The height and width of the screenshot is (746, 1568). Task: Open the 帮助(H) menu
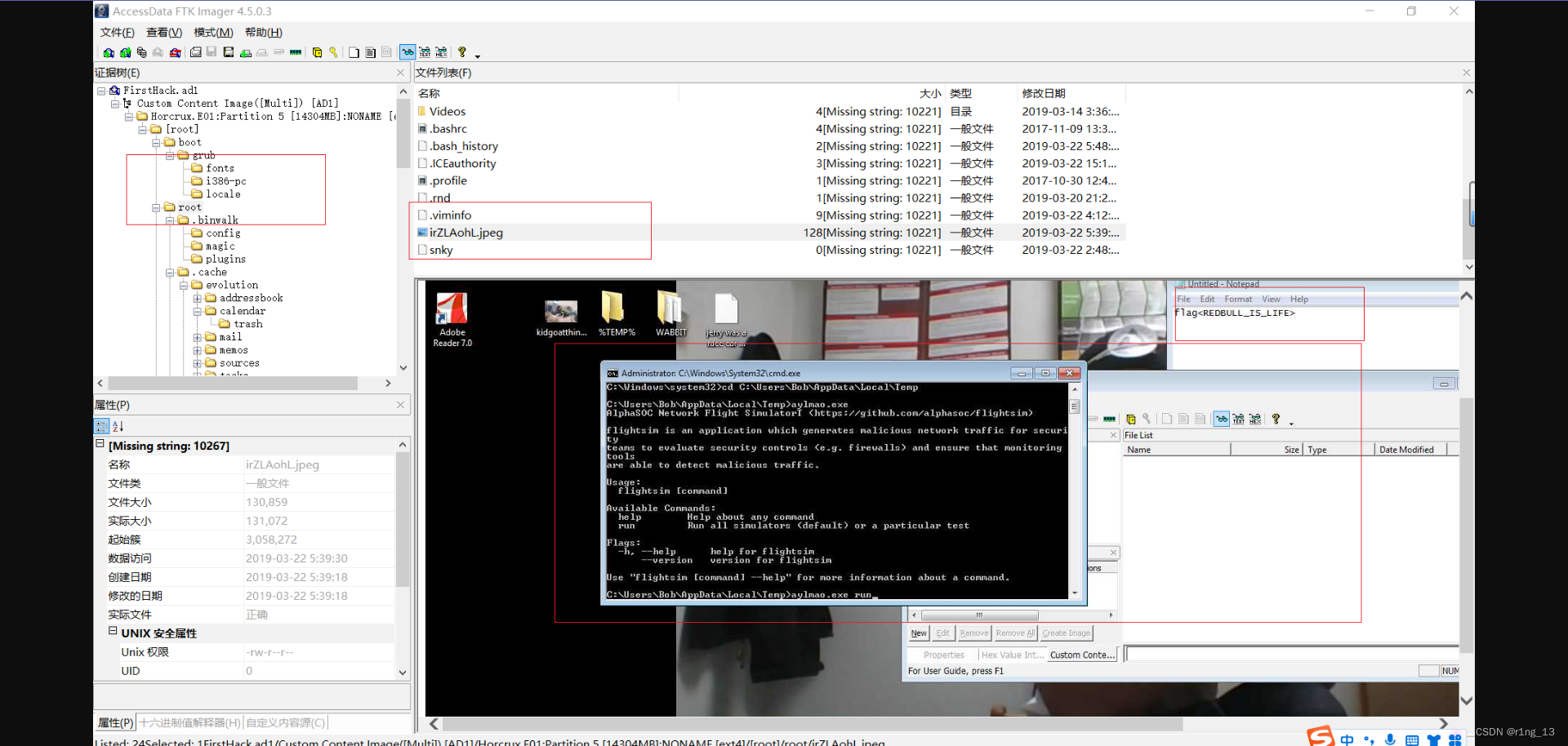pyautogui.click(x=263, y=33)
